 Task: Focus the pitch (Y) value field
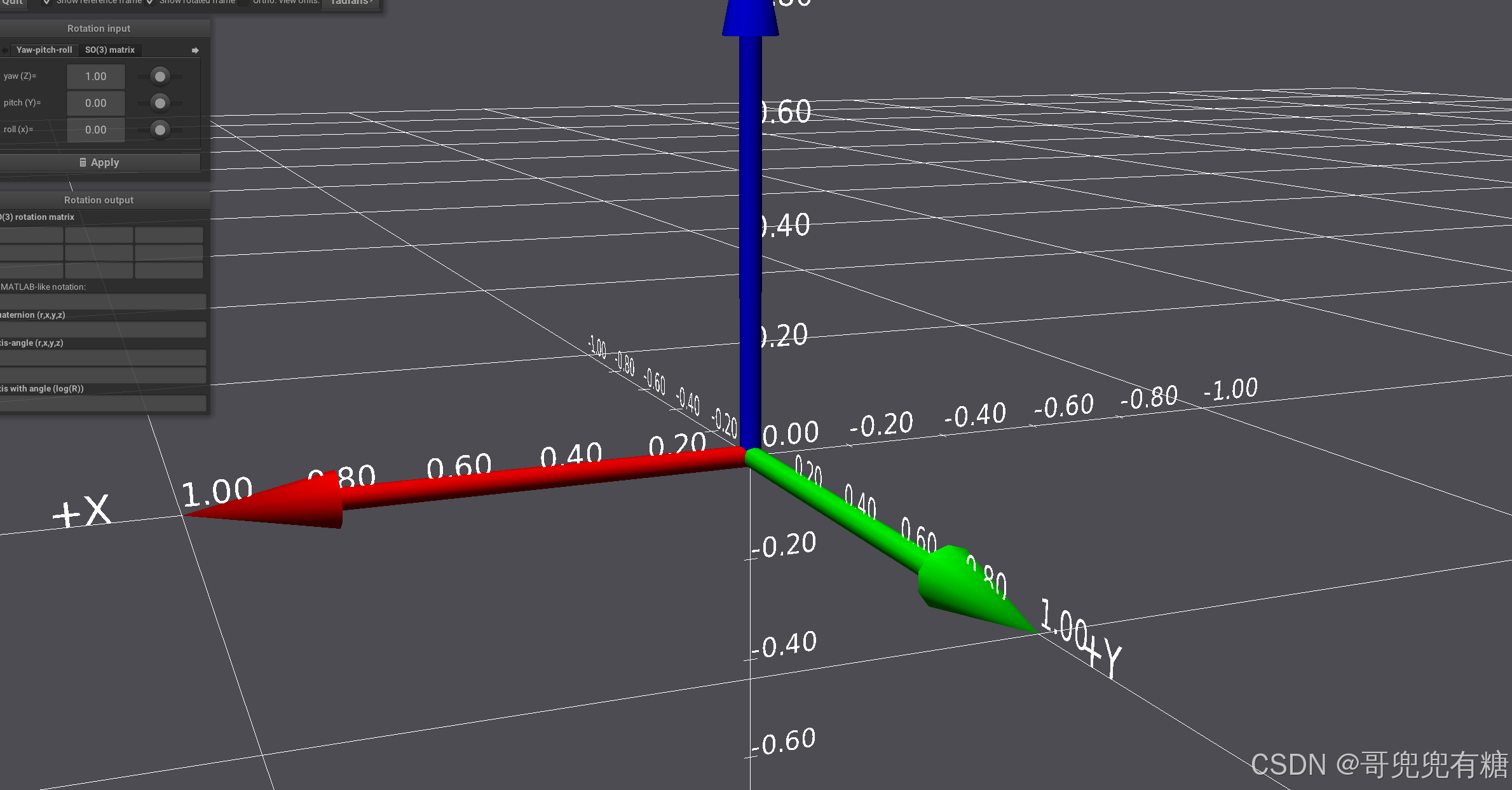tap(96, 103)
